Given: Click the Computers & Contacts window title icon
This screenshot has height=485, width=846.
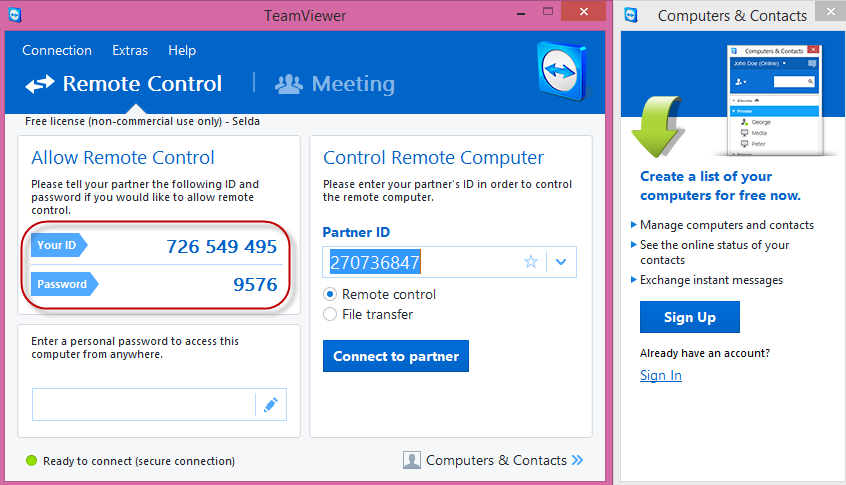Looking at the screenshot, I should pyautogui.click(x=632, y=15).
